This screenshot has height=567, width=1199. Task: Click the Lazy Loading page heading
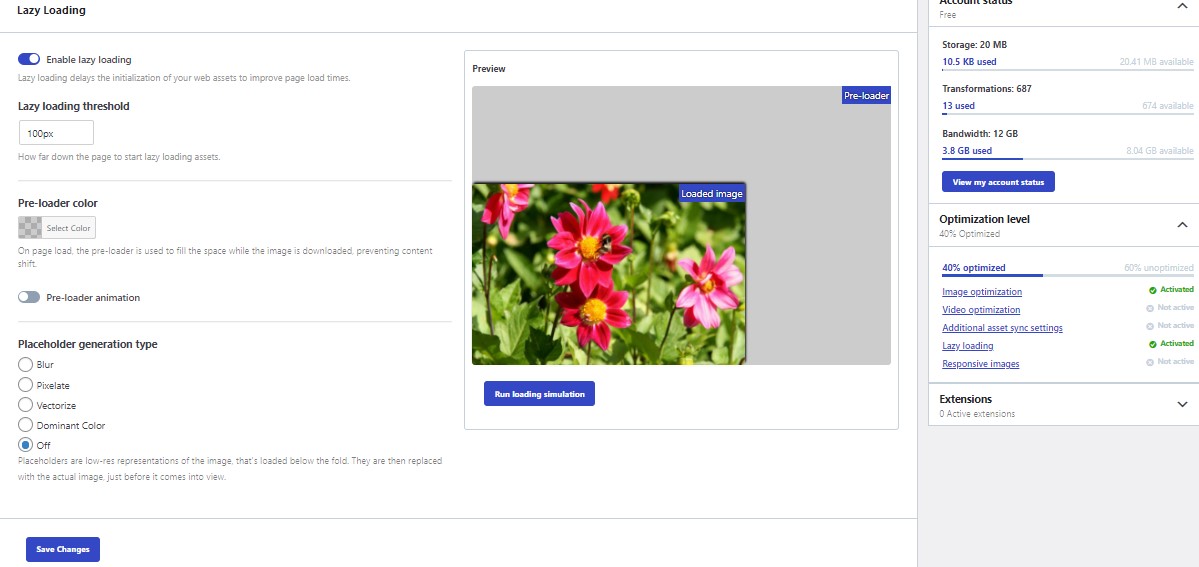[51, 11]
